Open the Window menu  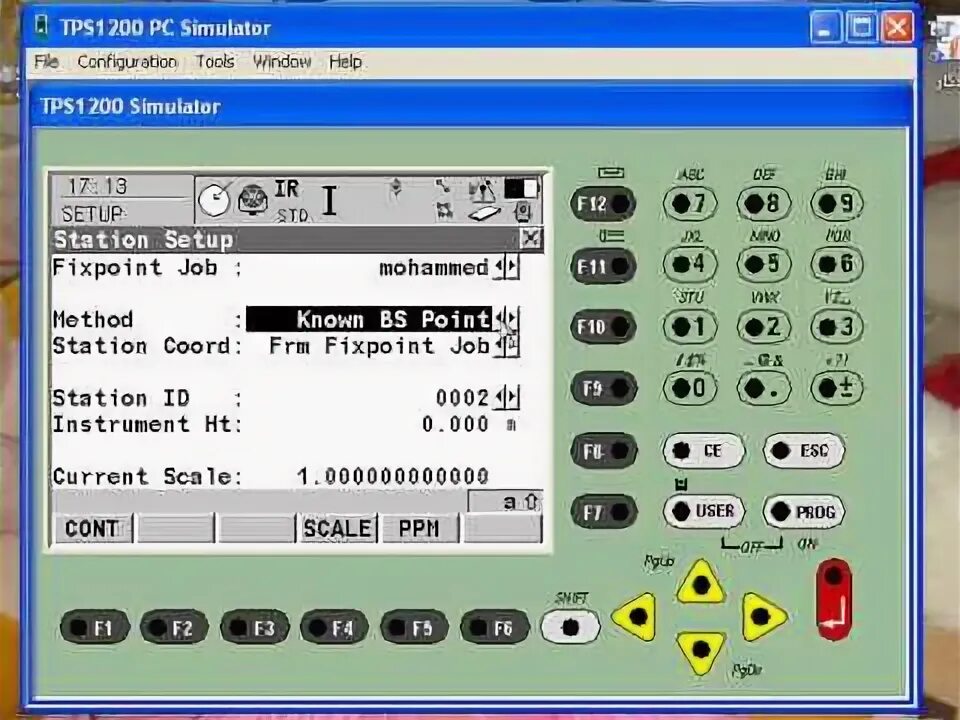tap(282, 61)
